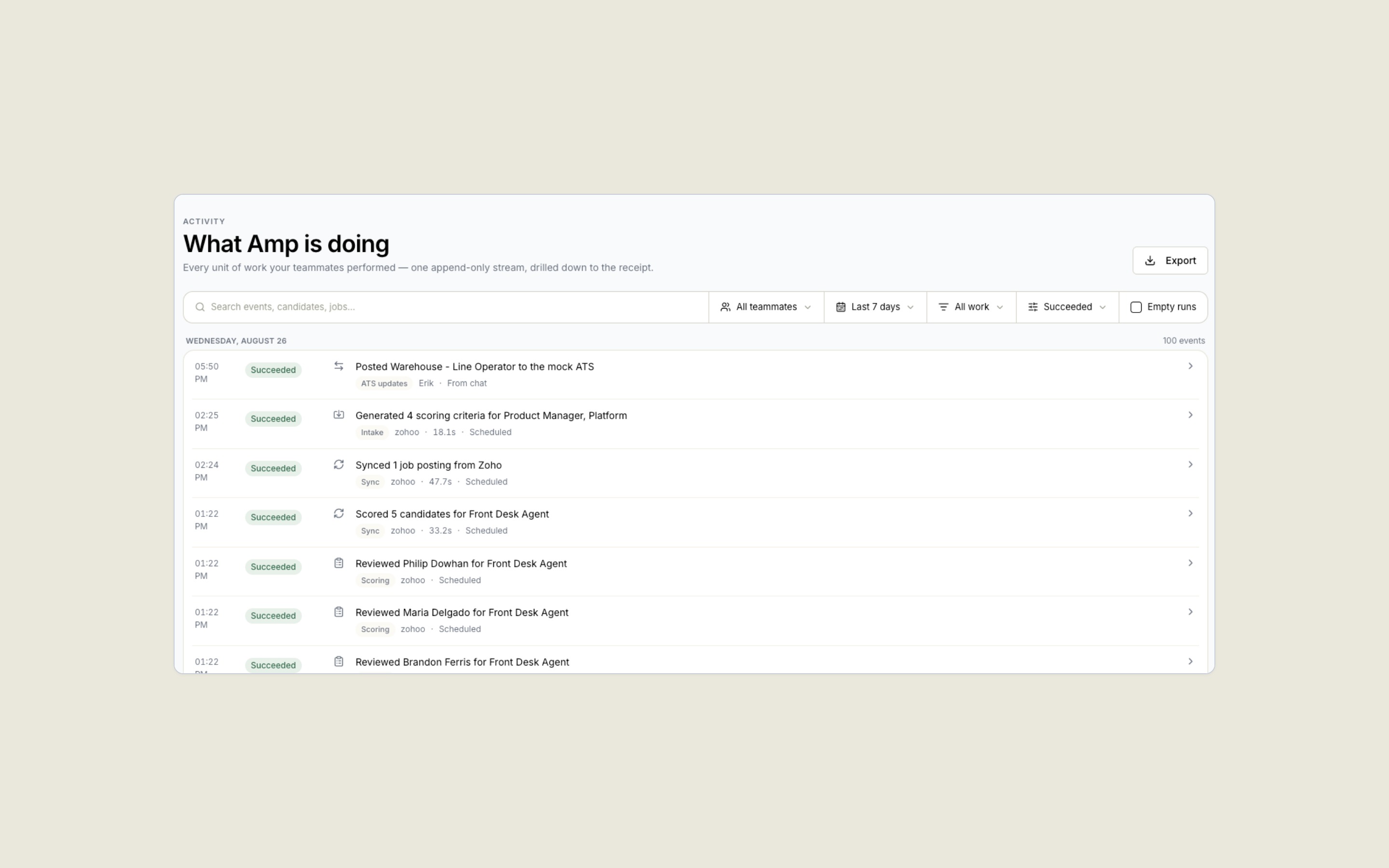Click the 'Wednesday, August 26' date header
1389x868 pixels.
(x=236, y=340)
